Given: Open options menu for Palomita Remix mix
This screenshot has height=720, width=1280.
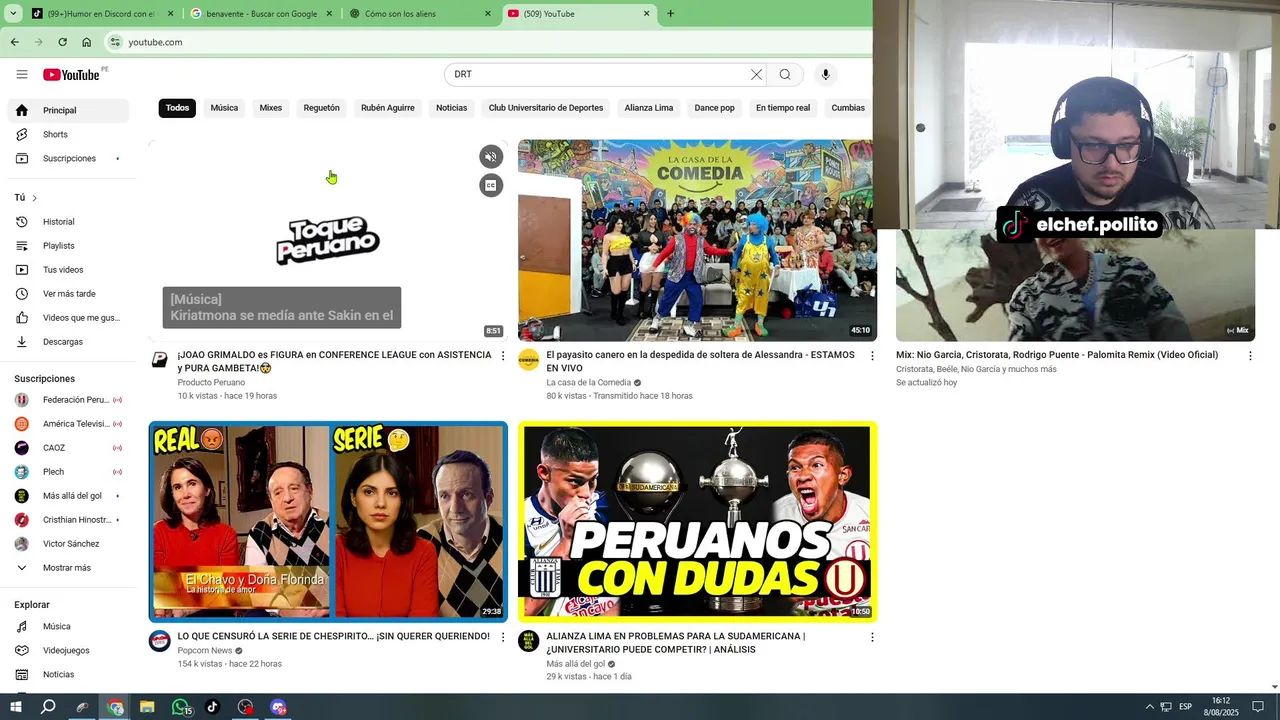Looking at the screenshot, I should point(1250,356).
